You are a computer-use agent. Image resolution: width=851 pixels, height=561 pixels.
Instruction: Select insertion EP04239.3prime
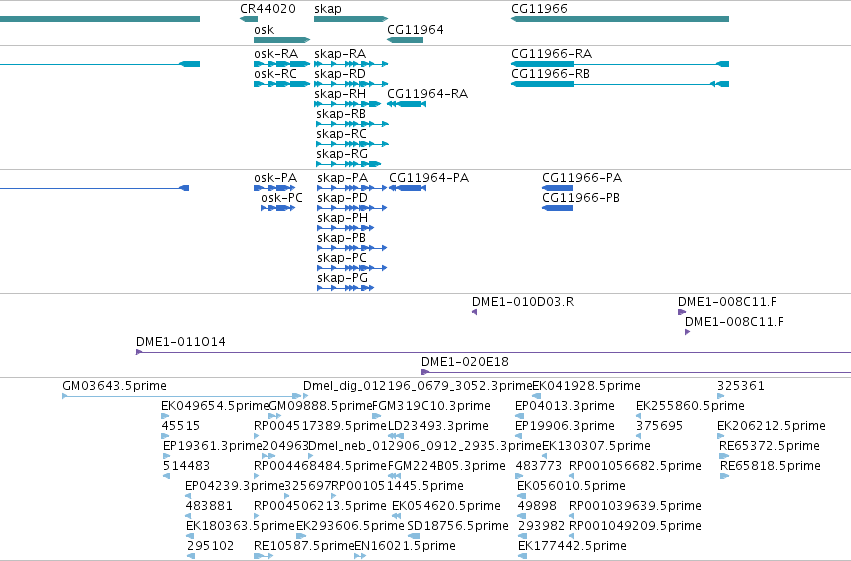[x=188, y=496]
